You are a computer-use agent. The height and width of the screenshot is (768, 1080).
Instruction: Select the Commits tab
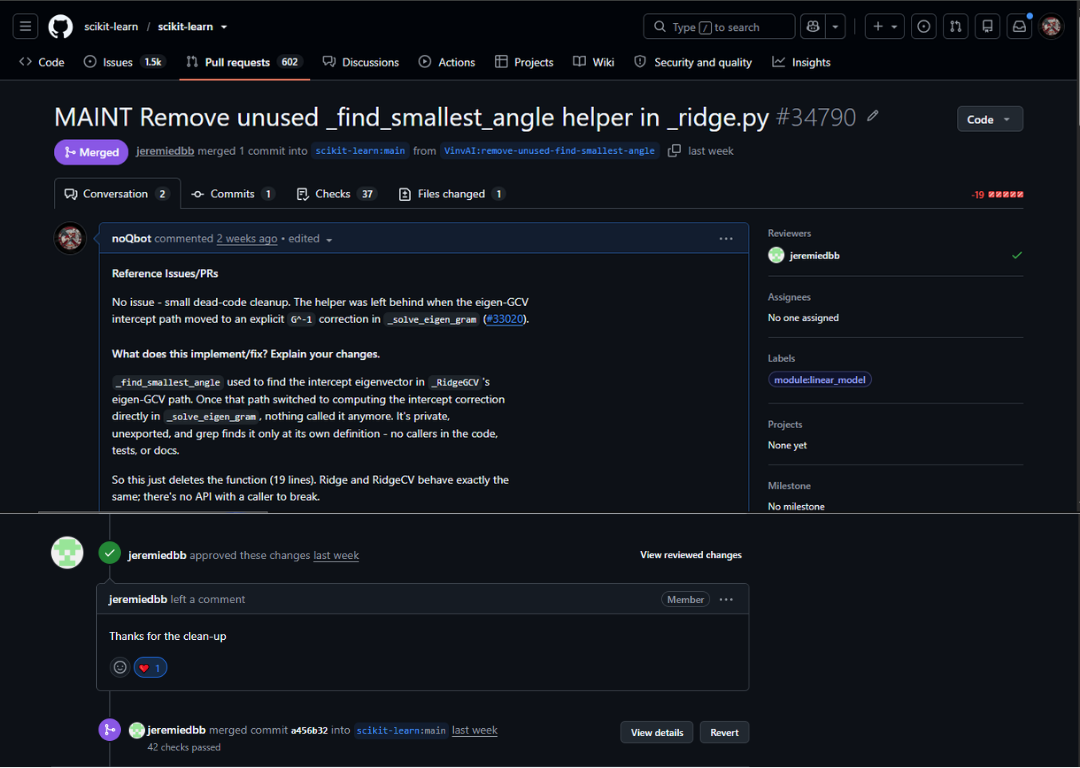click(x=233, y=194)
